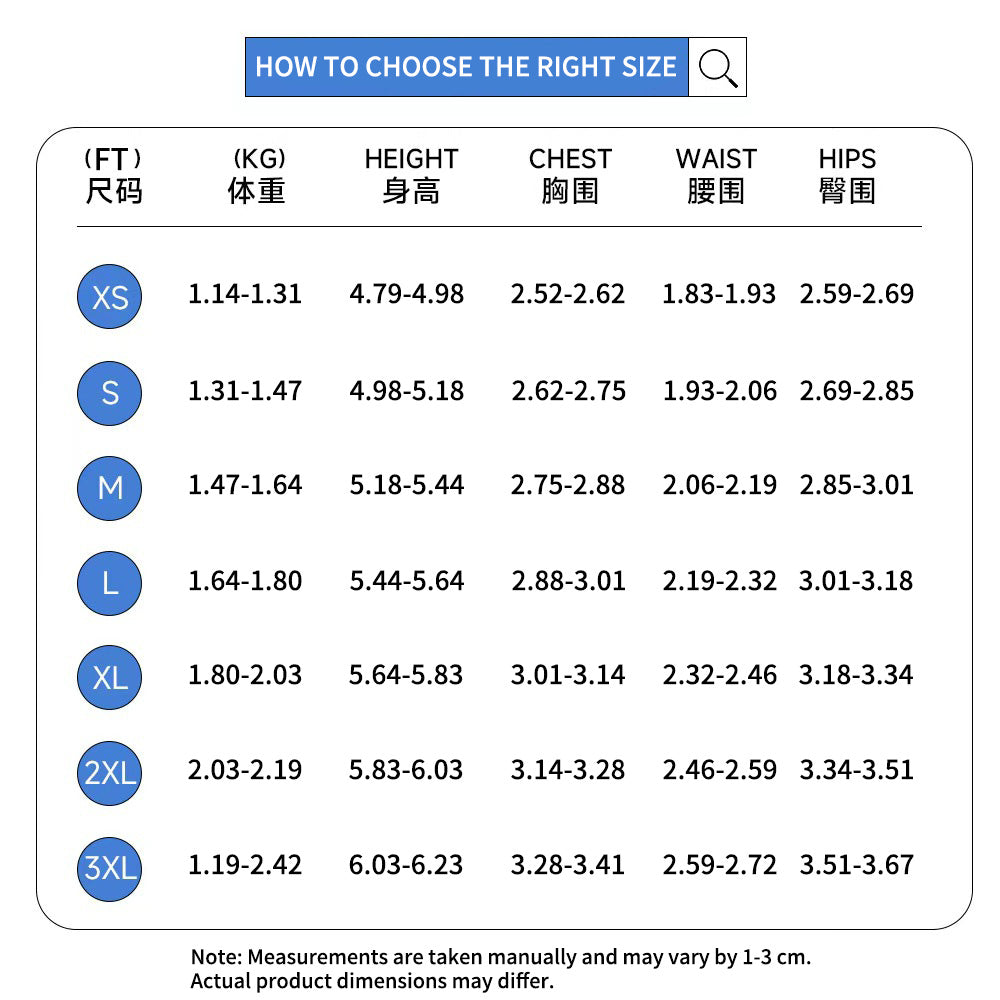The width and height of the screenshot is (1000, 1000).
Task: Click the 'How to choose the right size' banner
Action: pyautogui.click(x=466, y=68)
